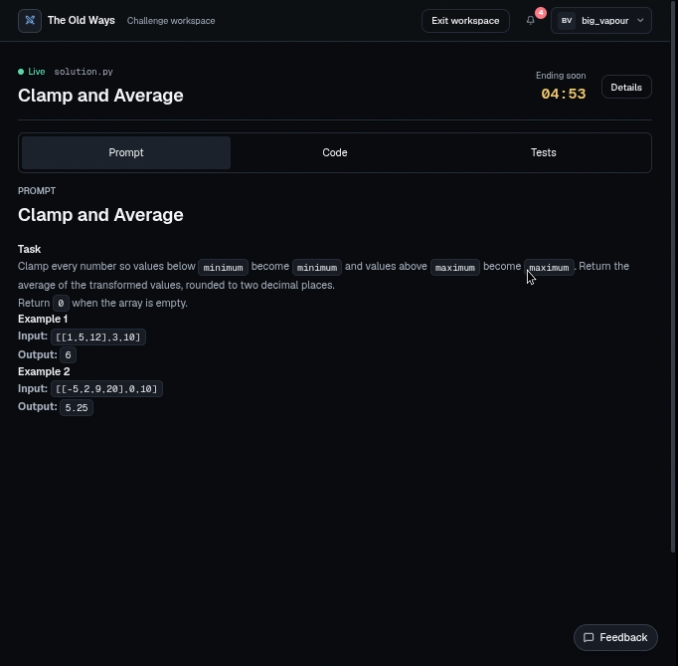Screen dimensions: 678x666
Task: Switch to the Tests tab
Action: click(x=544, y=153)
